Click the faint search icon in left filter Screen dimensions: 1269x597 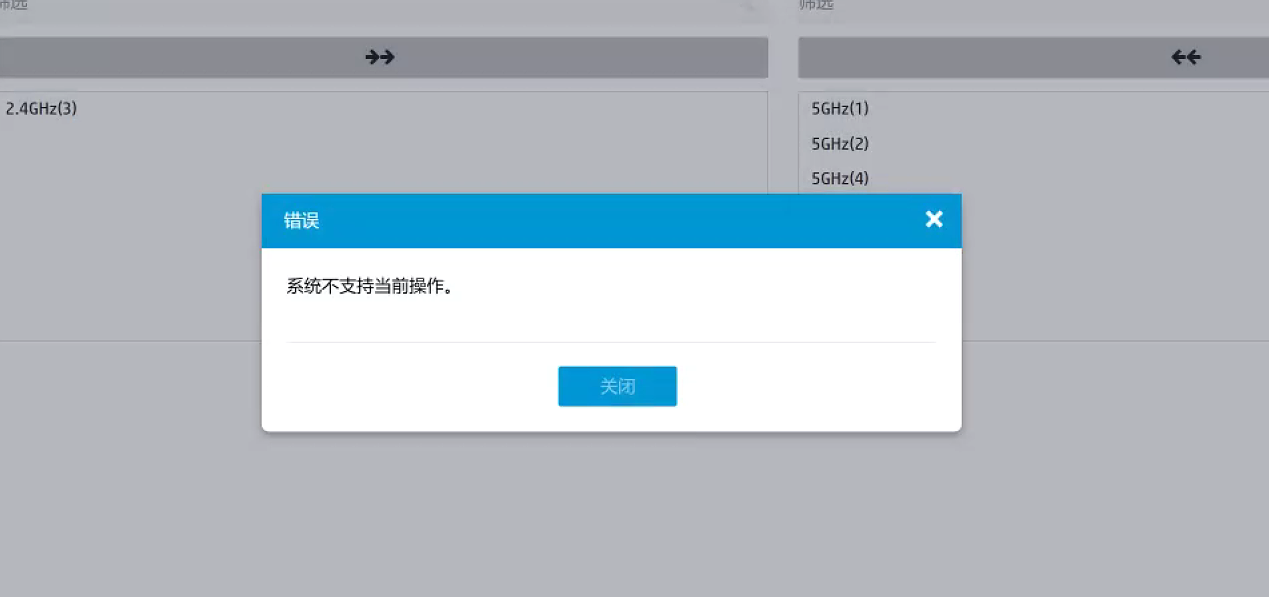coord(748,6)
